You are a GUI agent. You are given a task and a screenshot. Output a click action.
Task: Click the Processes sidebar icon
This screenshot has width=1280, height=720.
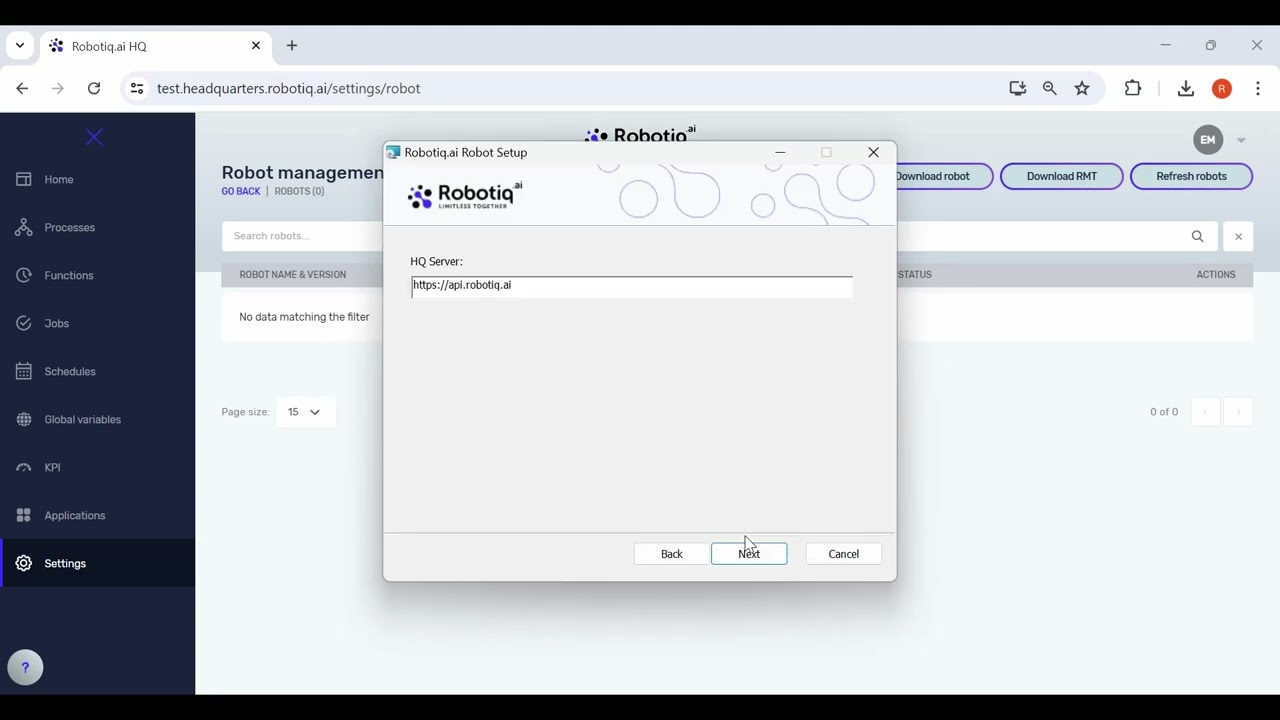point(24,228)
